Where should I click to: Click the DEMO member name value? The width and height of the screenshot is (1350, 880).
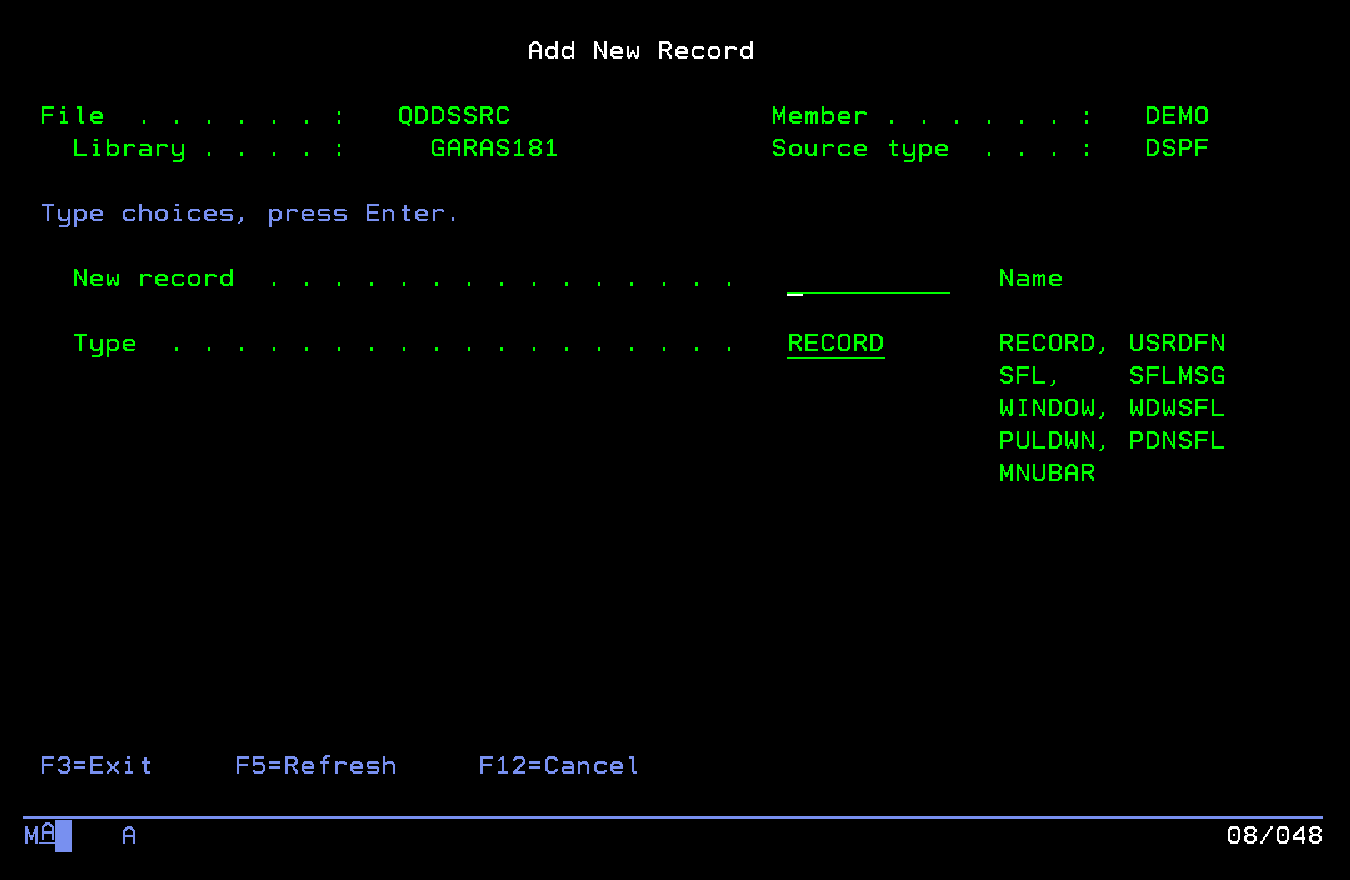(x=1176, y=116)
